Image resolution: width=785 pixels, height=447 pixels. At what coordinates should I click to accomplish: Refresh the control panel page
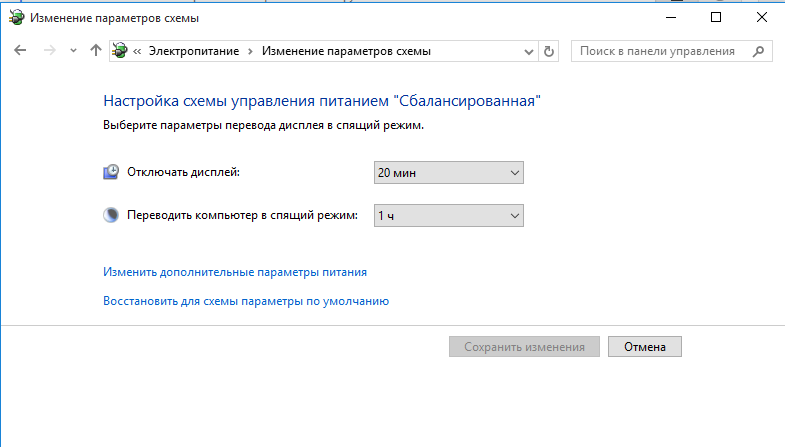click(548, 51)
